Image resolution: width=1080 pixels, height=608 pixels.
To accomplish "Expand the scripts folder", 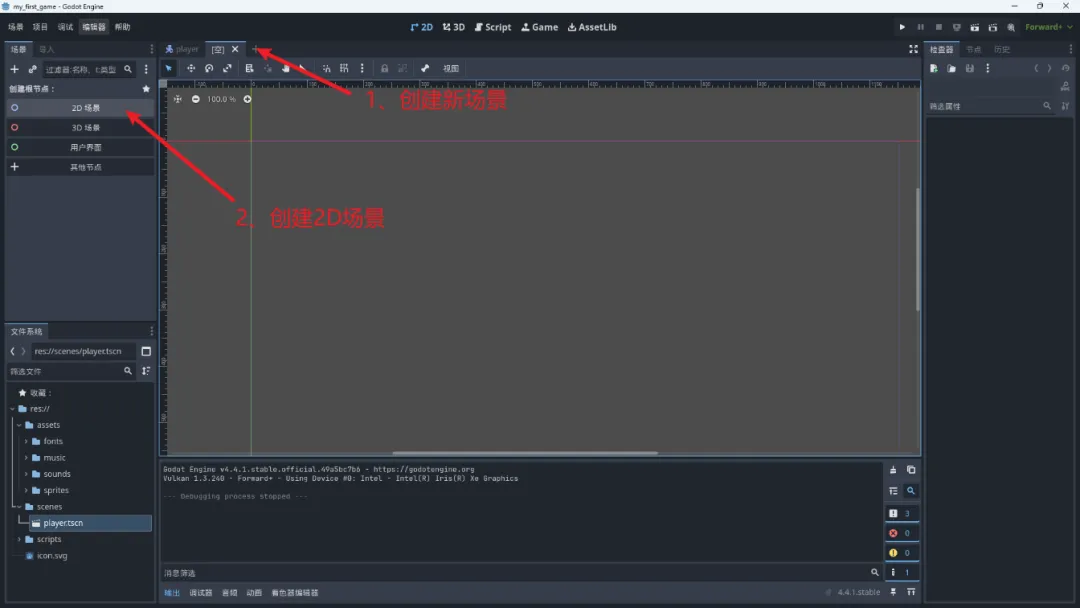I will coord(19,539).
